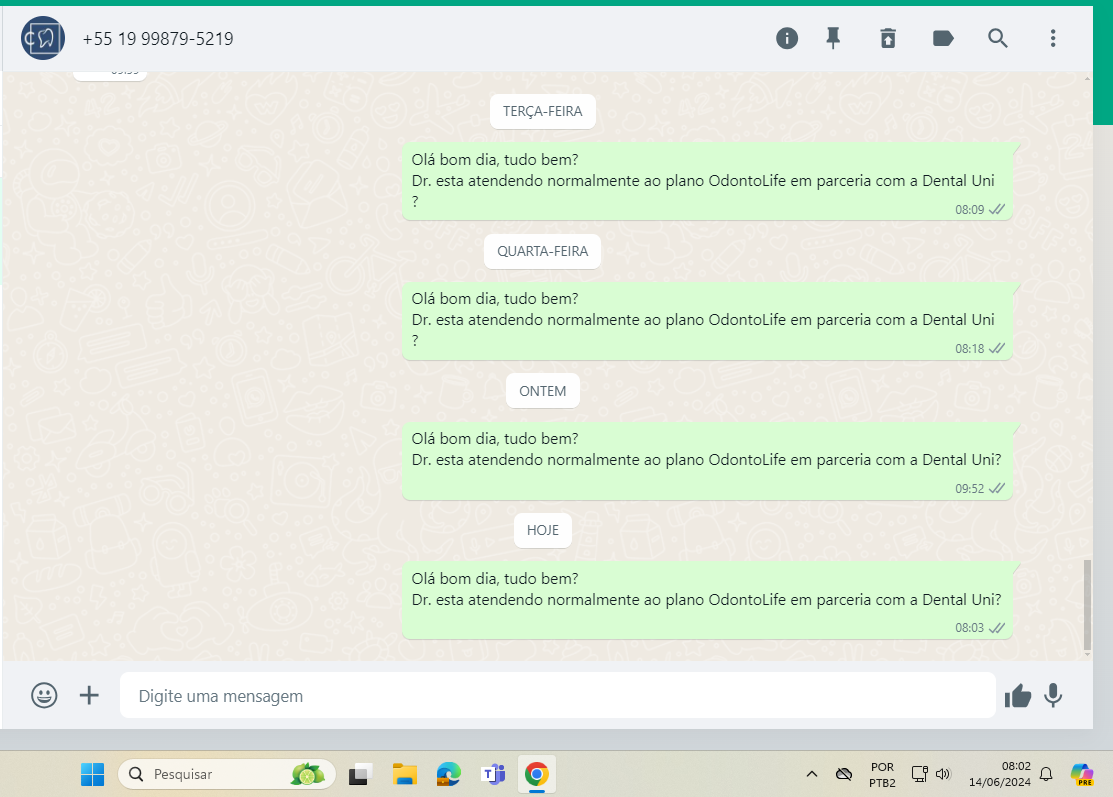Search within the conversation
Screen dimensions: 1113x797
(x=997, y=38)
